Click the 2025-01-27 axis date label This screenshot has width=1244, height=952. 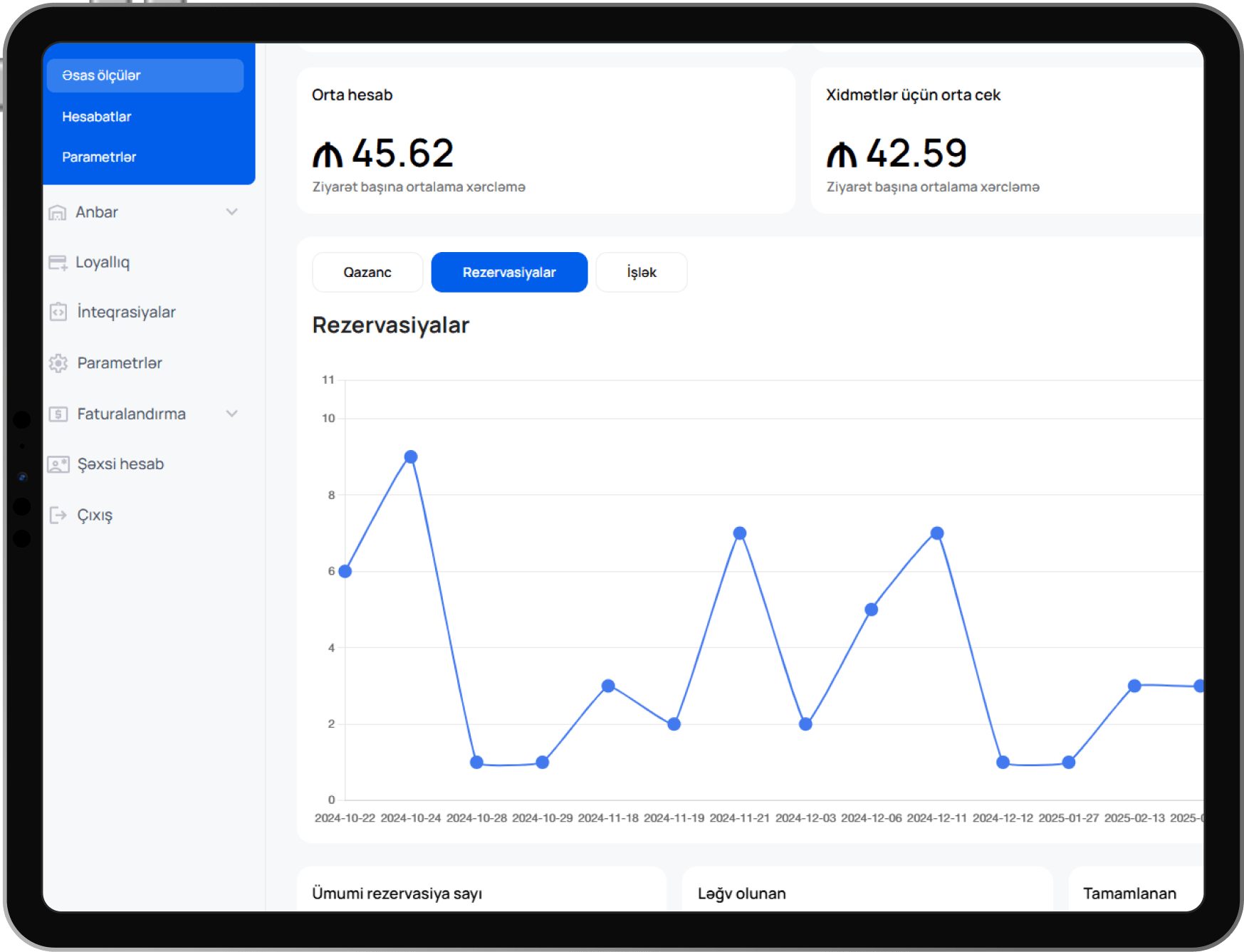click(x=1069, y=818)
